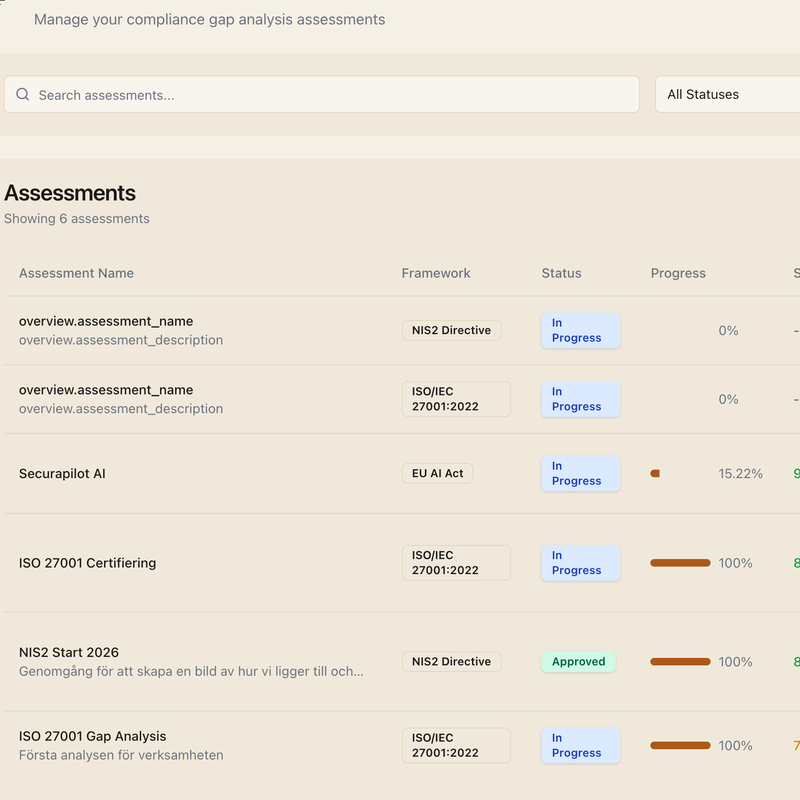Image resolution: width=800 pixels, height=800 pixels.
Task: Click the Genomgång för att skapa description
Action: [x=191, y=671]
